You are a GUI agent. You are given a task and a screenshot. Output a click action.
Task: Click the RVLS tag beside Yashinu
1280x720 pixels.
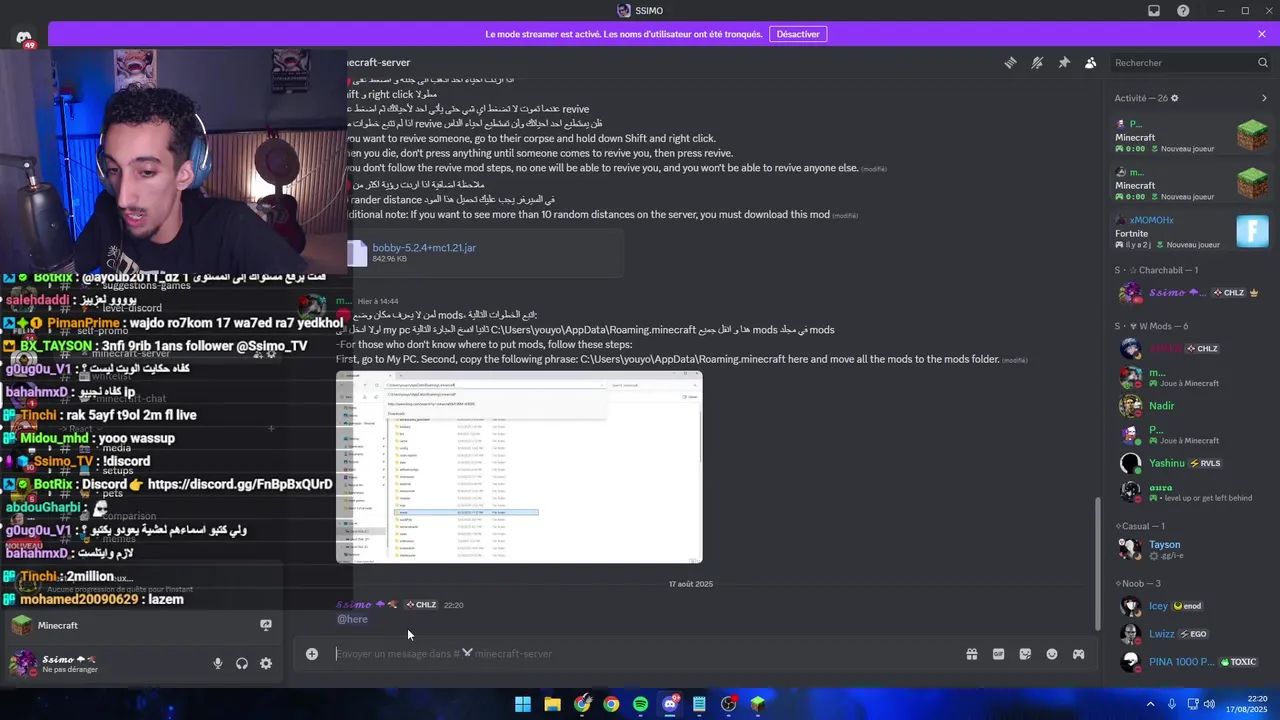pyautogui.click(x=1205, y=463)
